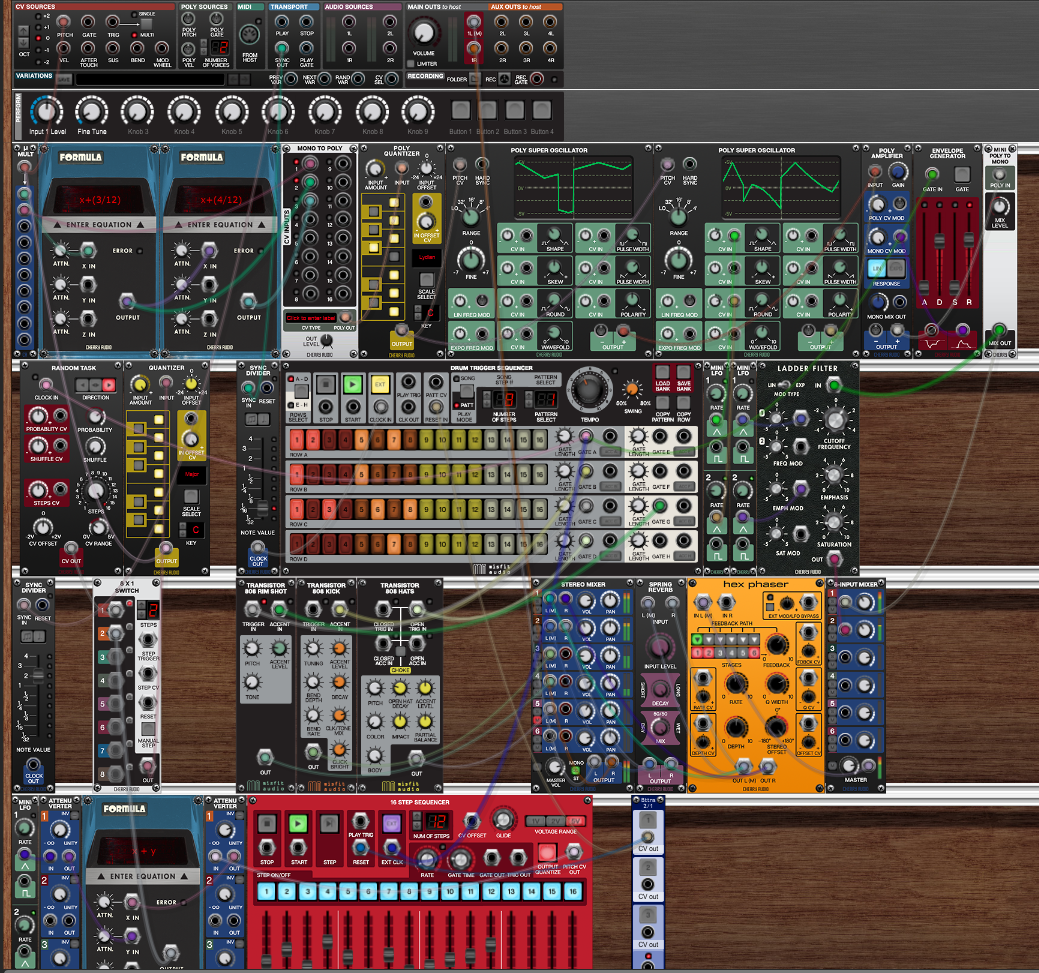
Task: Advance one step with the 16 Step Sequencer step button
Action: [x=329, y=824]
